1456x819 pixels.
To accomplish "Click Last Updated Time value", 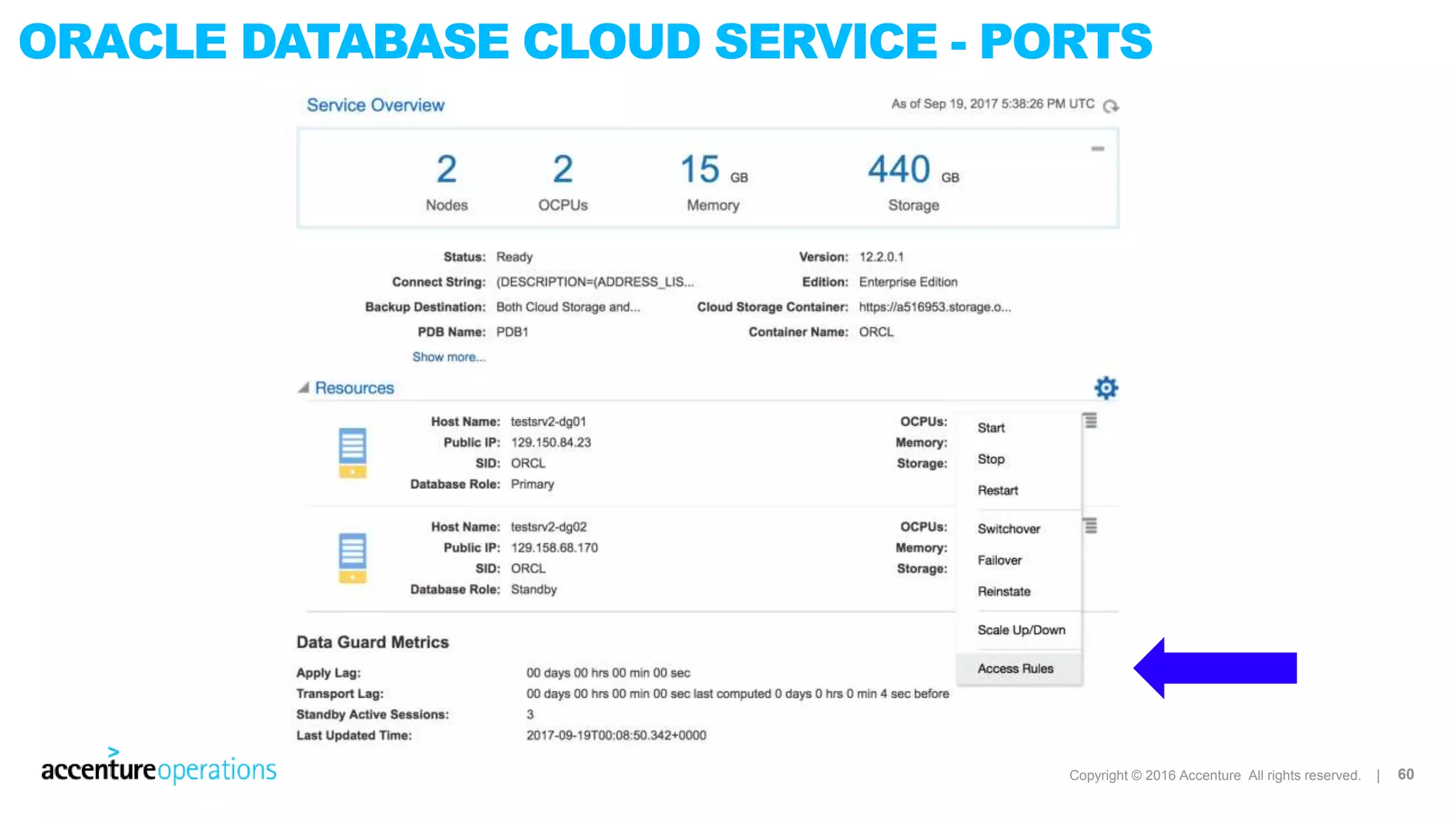I will [x=616, y=736].
